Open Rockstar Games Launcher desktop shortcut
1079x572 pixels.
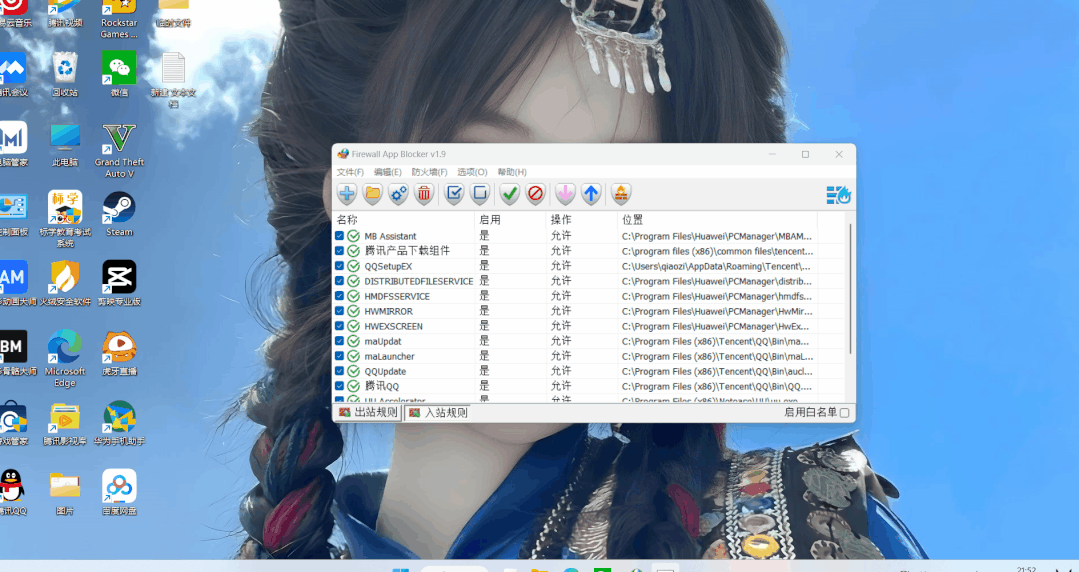tap(119, 19)
